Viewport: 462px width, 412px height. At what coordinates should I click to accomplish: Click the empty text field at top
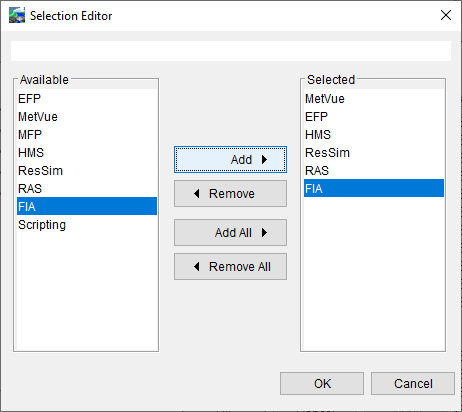(231, 51)
